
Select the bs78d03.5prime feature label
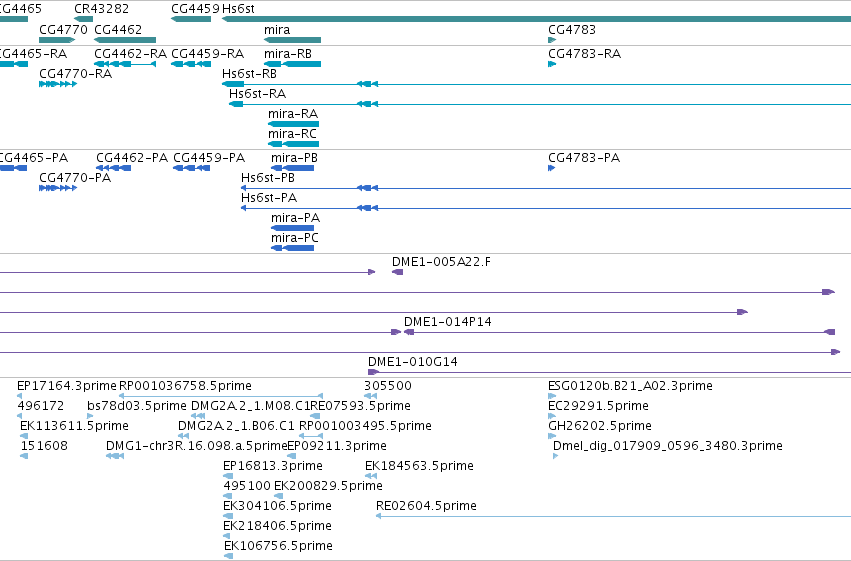point(137,406)
